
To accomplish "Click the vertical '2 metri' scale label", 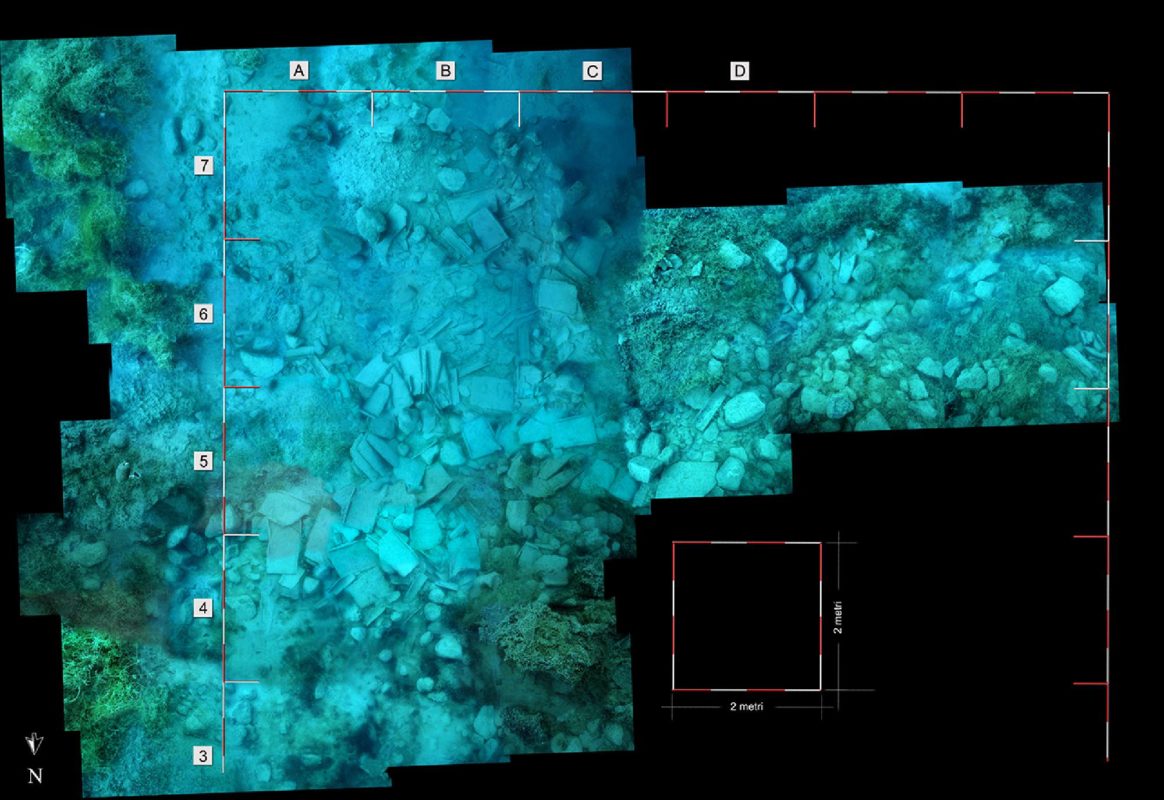I will pyautogui.click(x=838, y=617).
